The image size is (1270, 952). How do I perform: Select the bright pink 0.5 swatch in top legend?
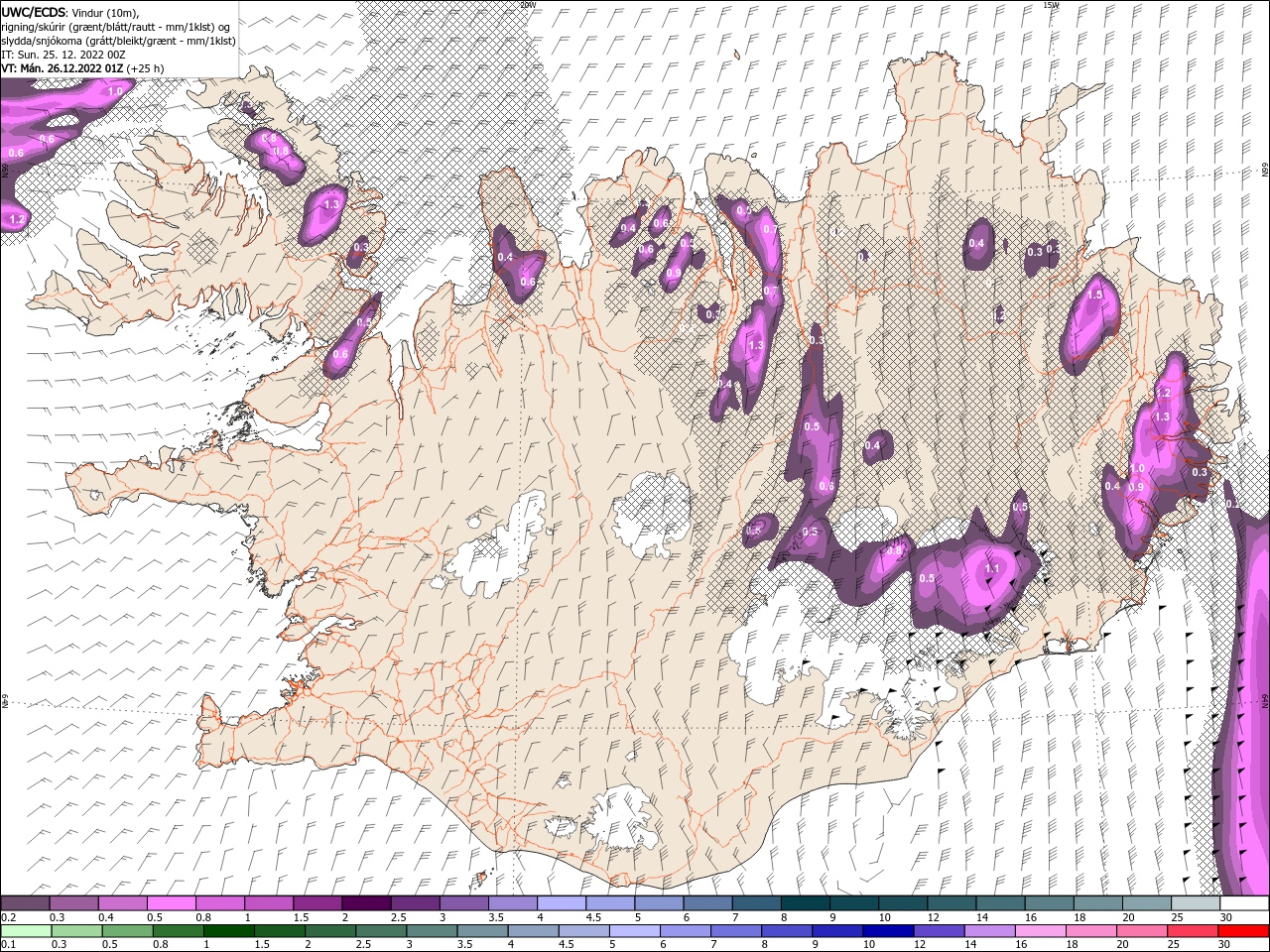pyautogui.click(x=171, y=903)
